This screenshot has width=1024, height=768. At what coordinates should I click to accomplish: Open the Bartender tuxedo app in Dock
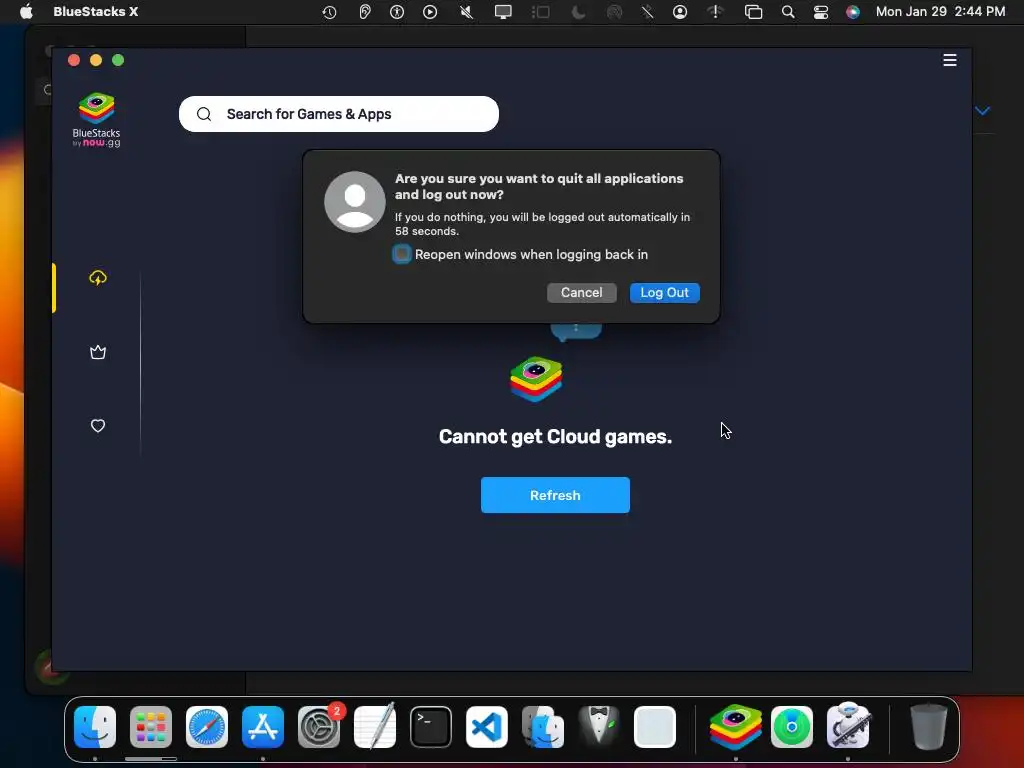coord(599,727)
